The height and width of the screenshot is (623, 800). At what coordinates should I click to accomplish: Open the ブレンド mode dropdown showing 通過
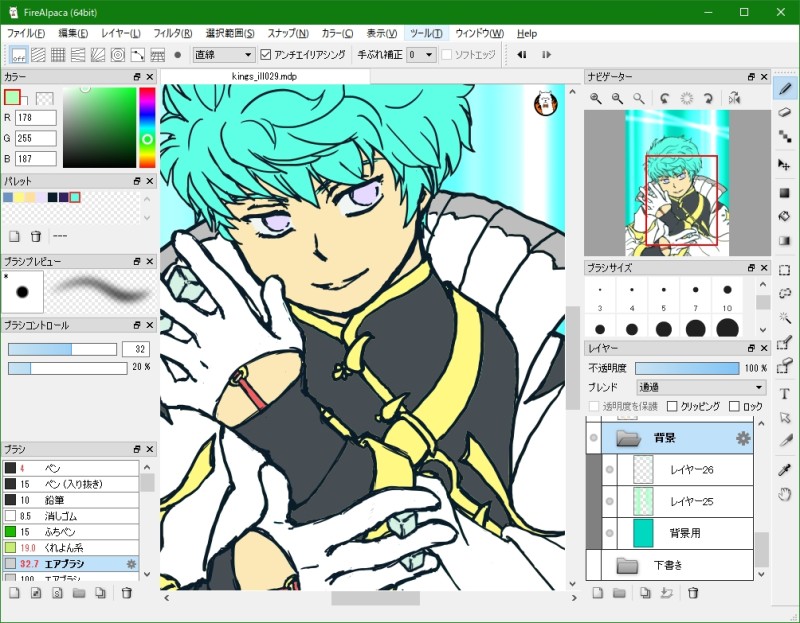701,387
